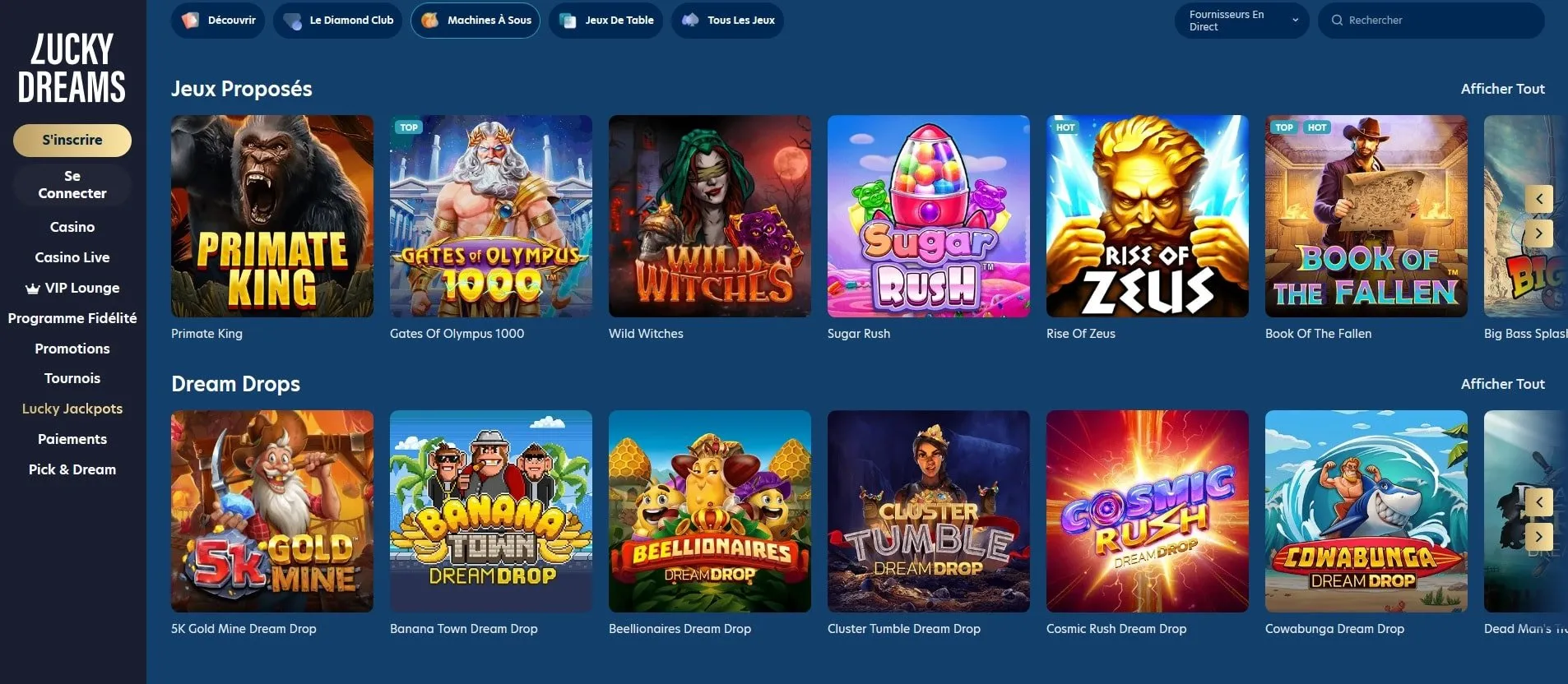Select Lucky Jackpots menu item
The image size is (1568, 684).
pyautogui.click(x=72, y=409)
